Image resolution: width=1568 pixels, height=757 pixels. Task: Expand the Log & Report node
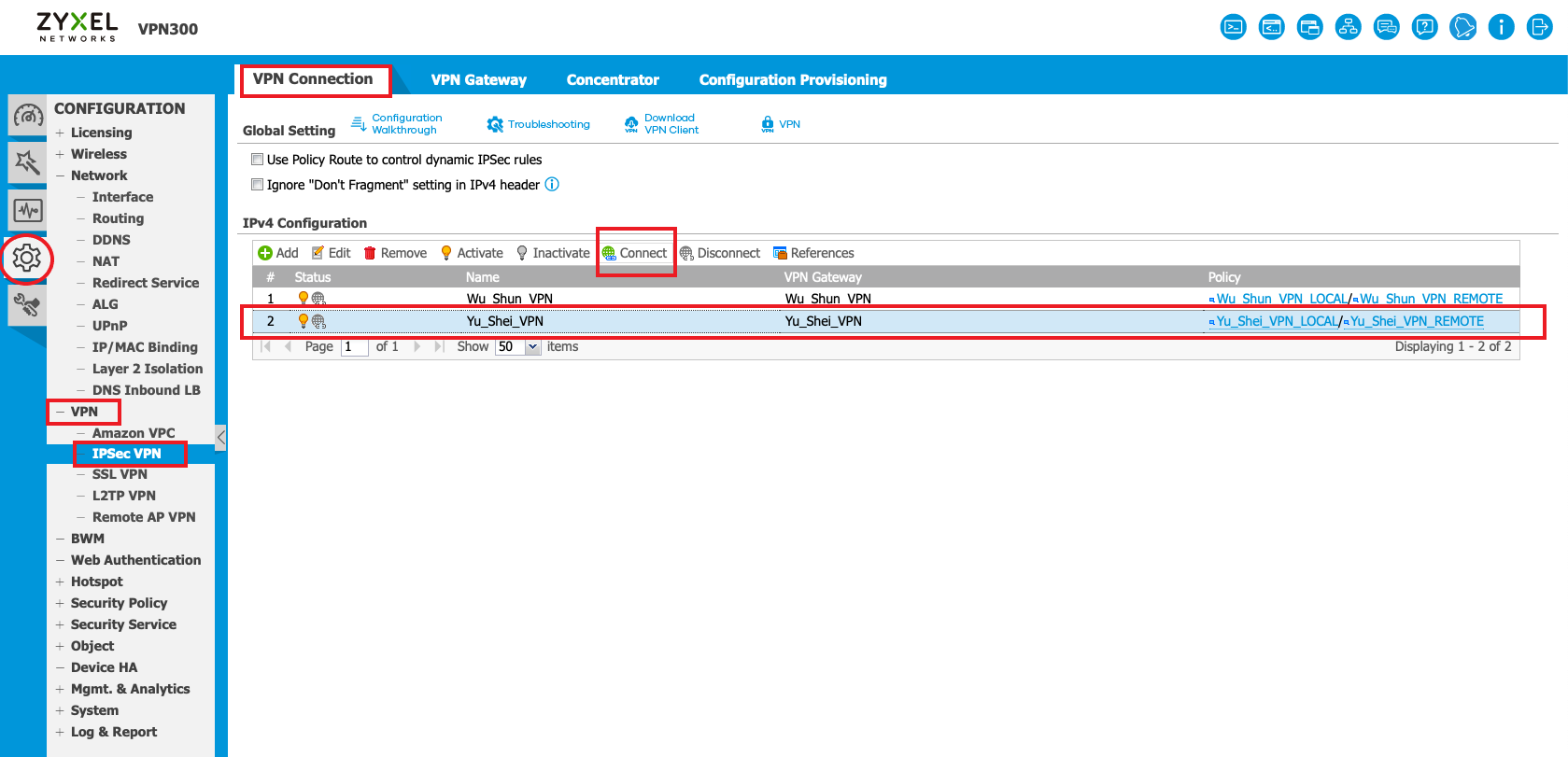pyautogui.click(x=60, y=732)
